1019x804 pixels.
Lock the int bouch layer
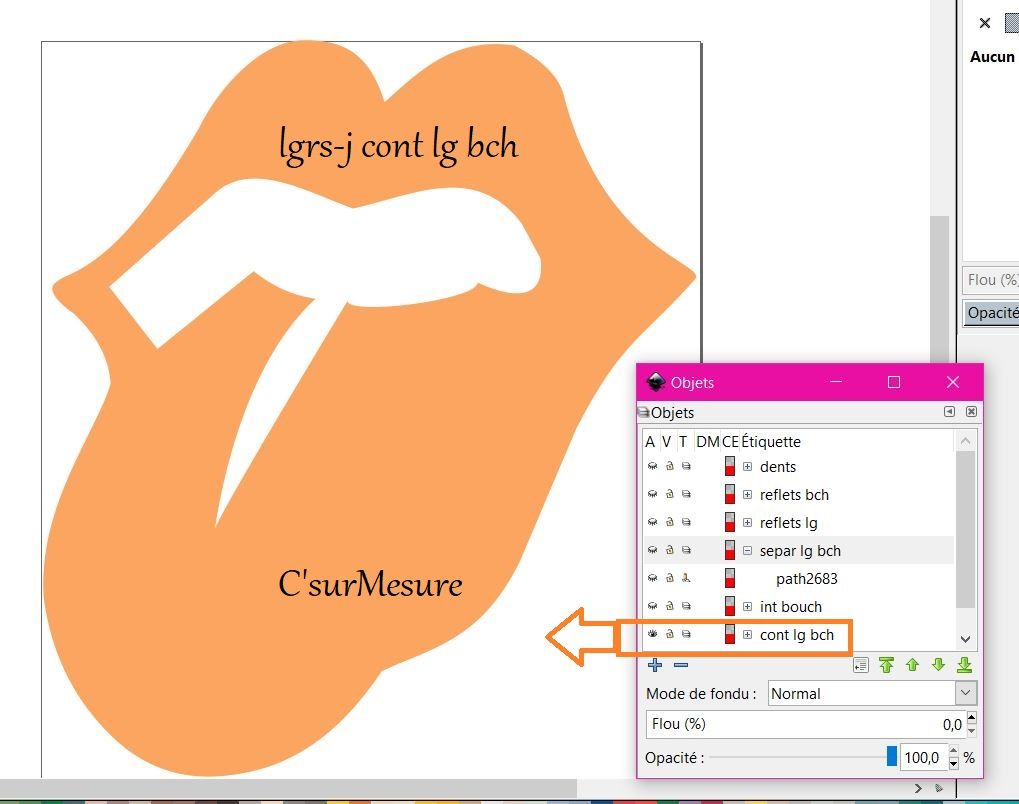click(x=669, y=606)
